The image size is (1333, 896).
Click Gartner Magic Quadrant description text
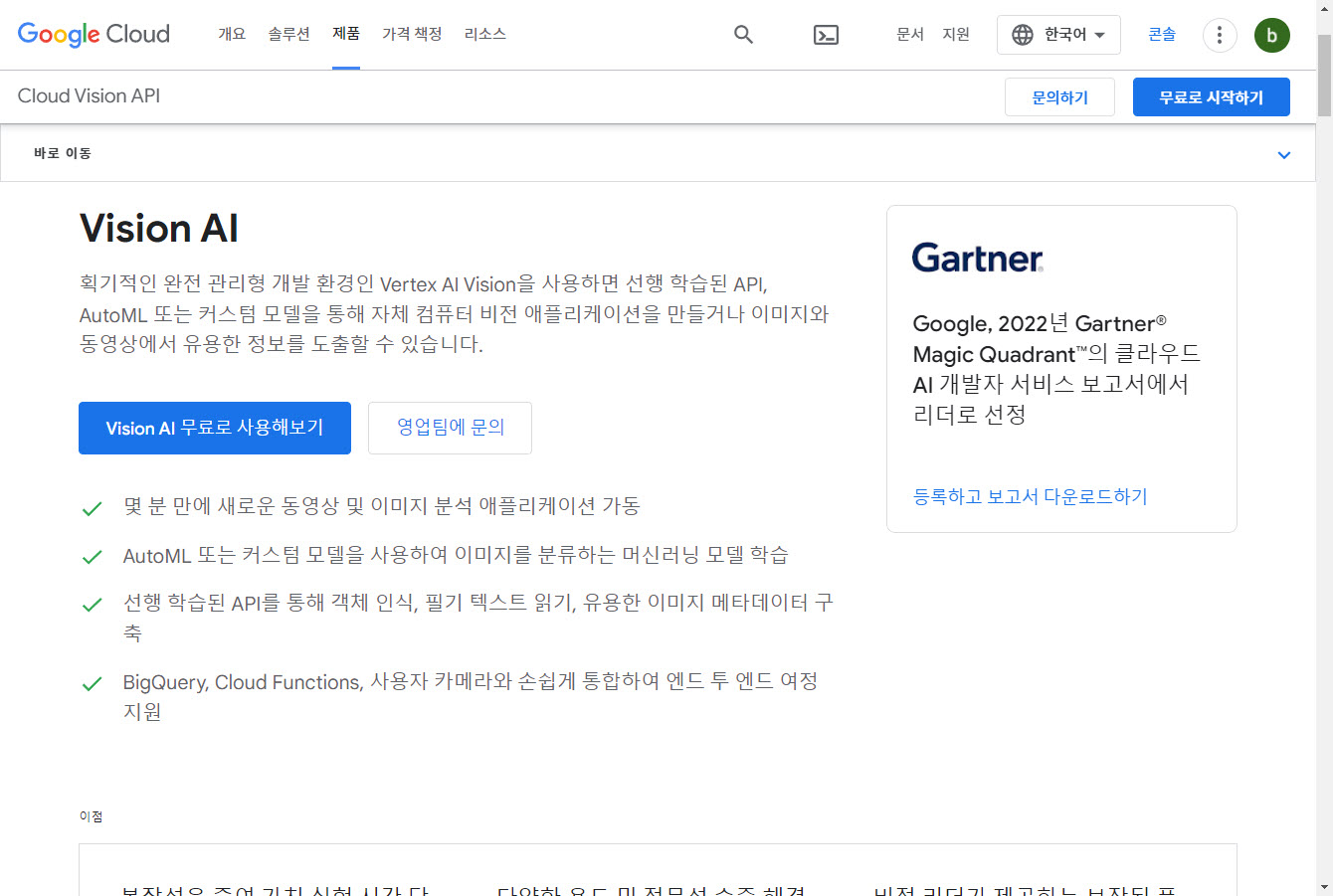pyautogui.click(x=1056, y=369)
